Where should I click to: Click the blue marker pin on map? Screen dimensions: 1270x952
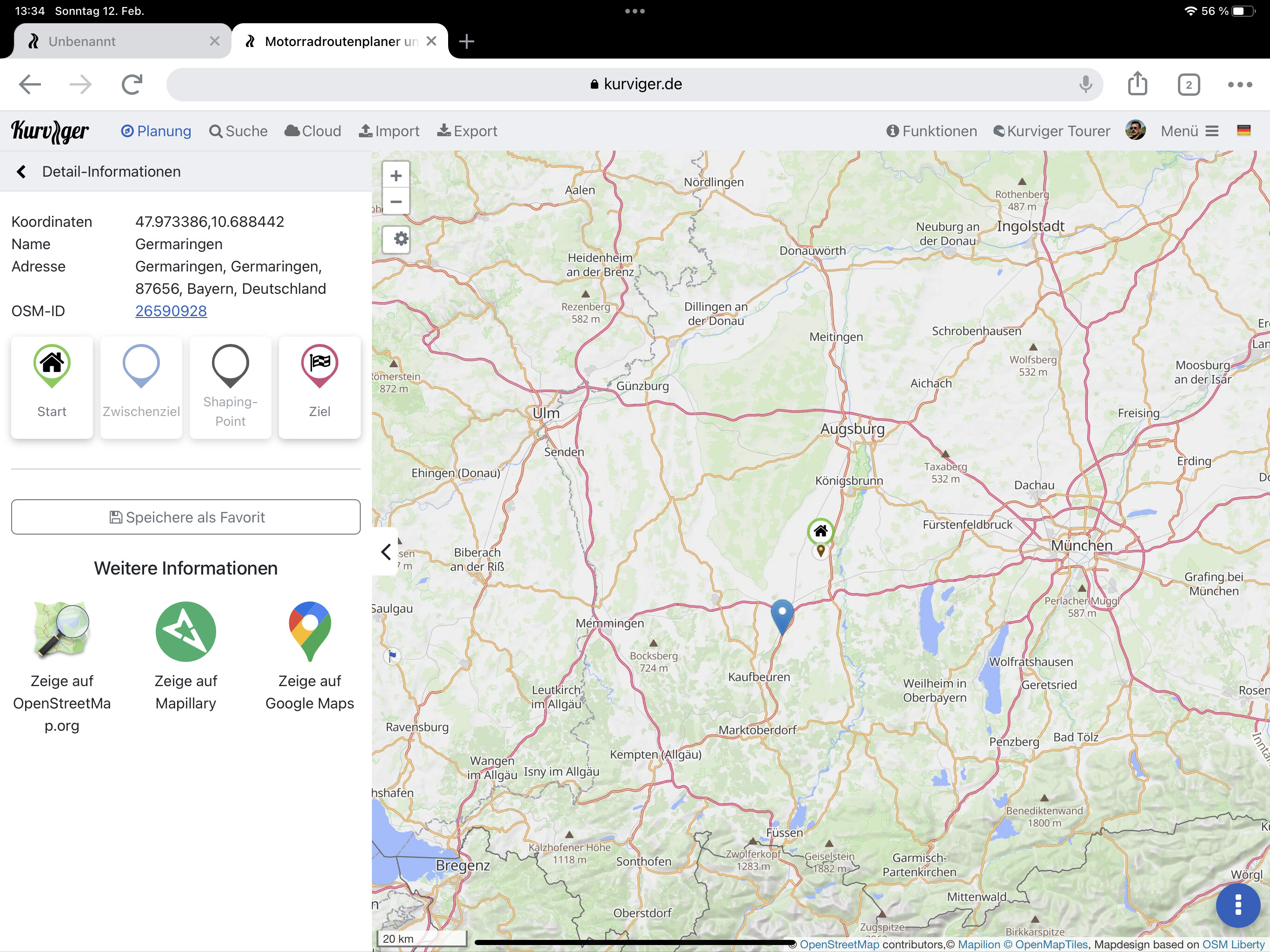pyautogui.click(x=781, y=614)
